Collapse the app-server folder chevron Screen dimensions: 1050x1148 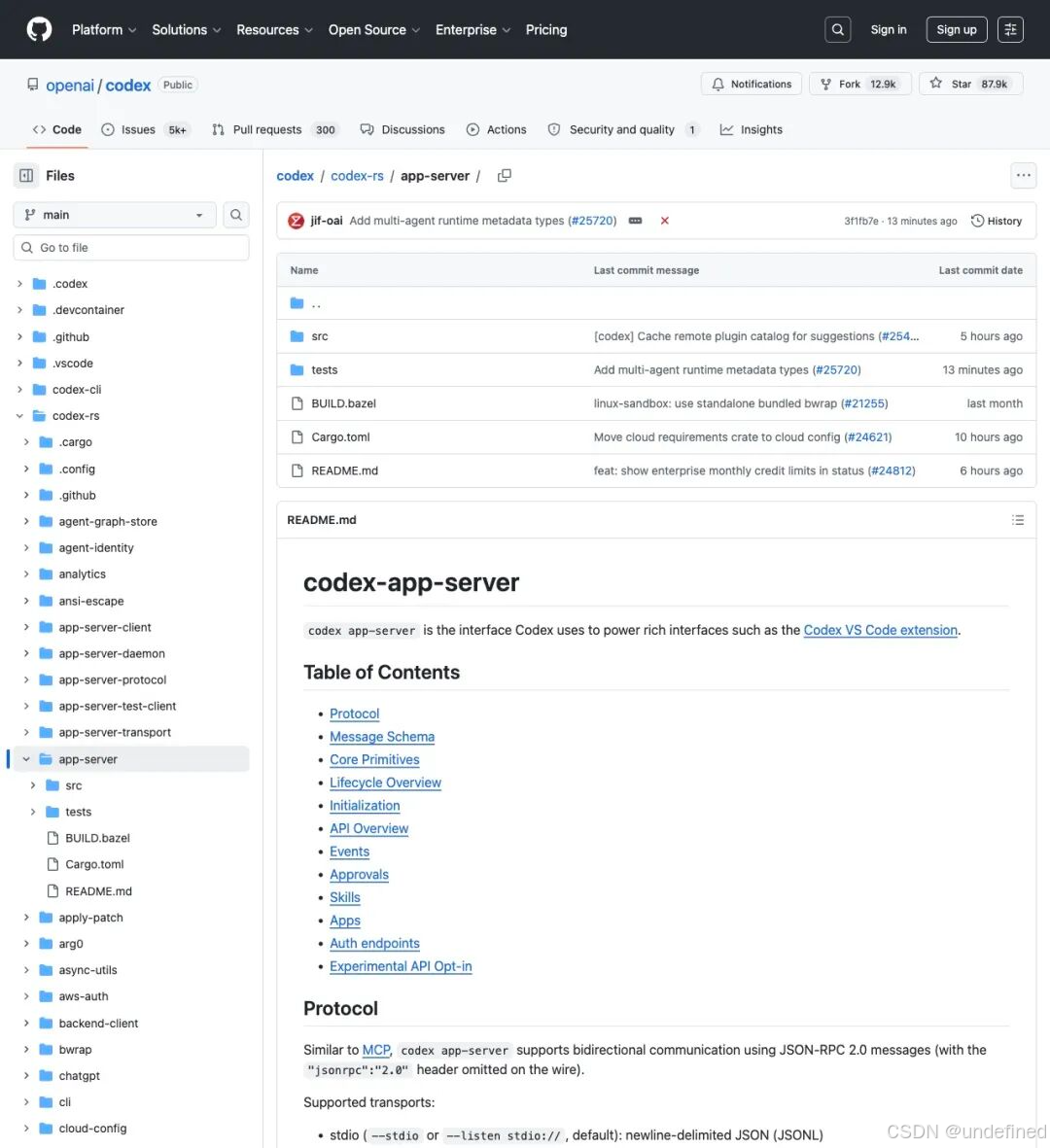(x=26, y=759)
